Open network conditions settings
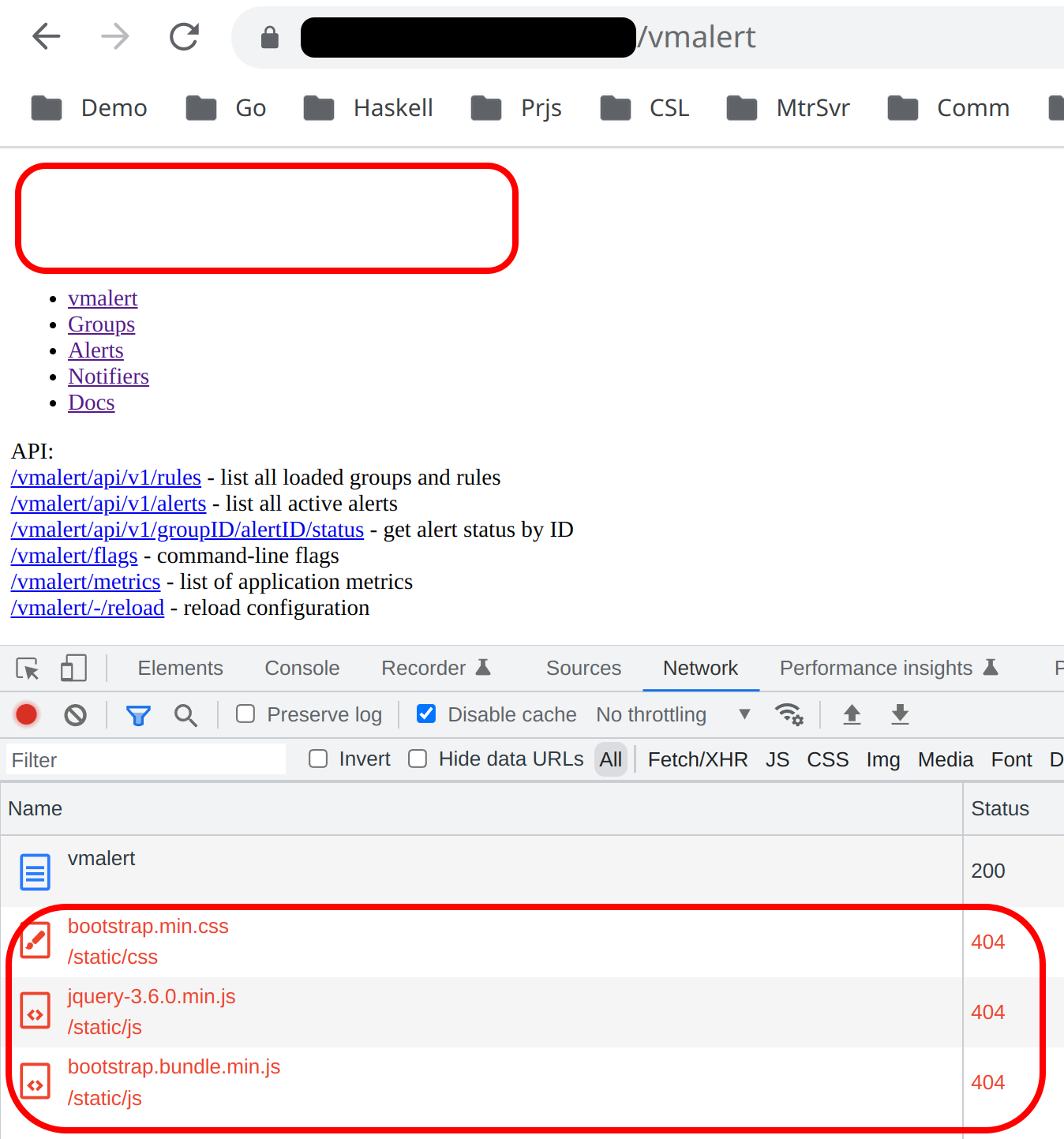 click(x=789, y=714)
